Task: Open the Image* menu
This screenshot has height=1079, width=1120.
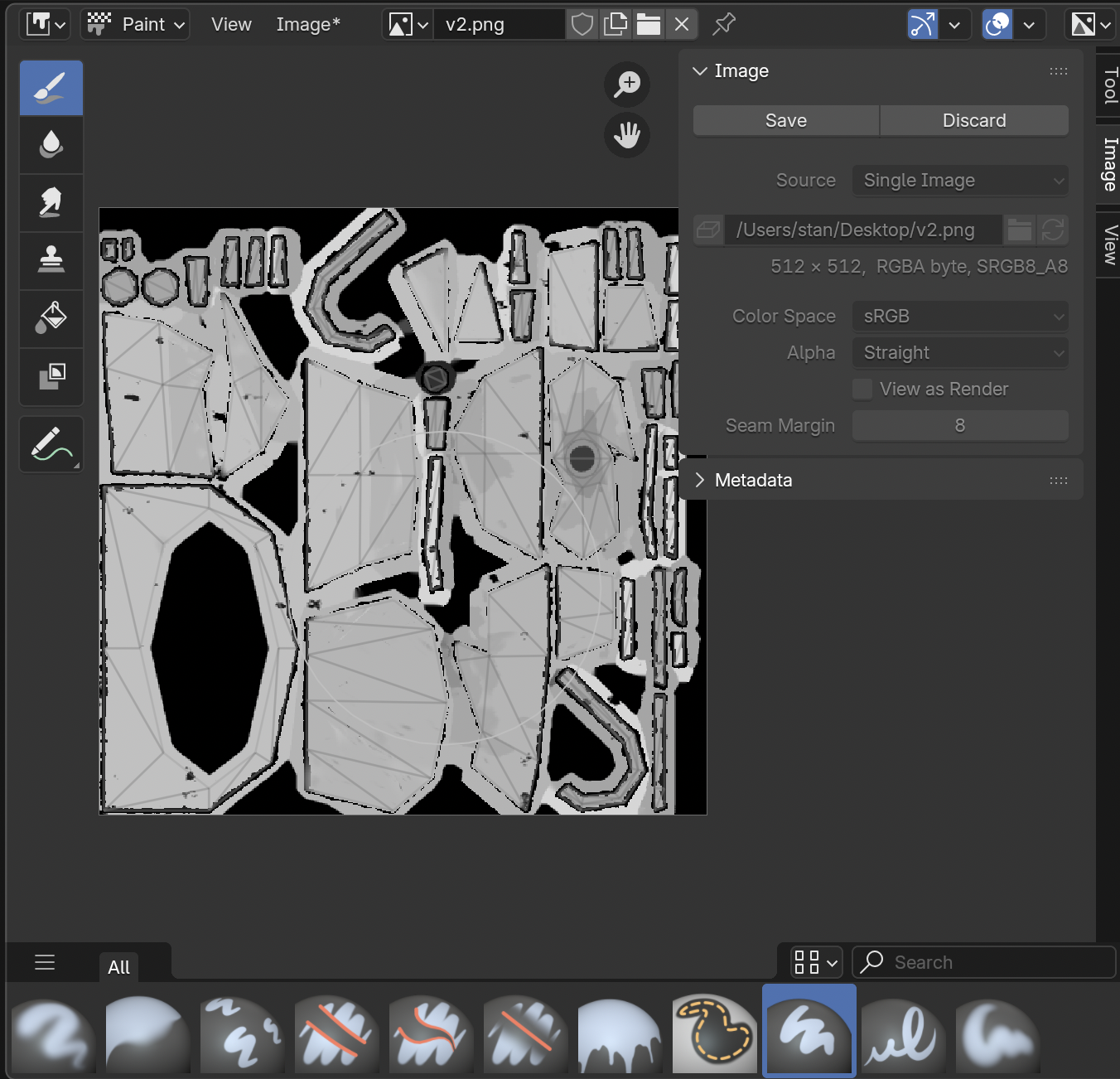Action: tap(307, 25)
